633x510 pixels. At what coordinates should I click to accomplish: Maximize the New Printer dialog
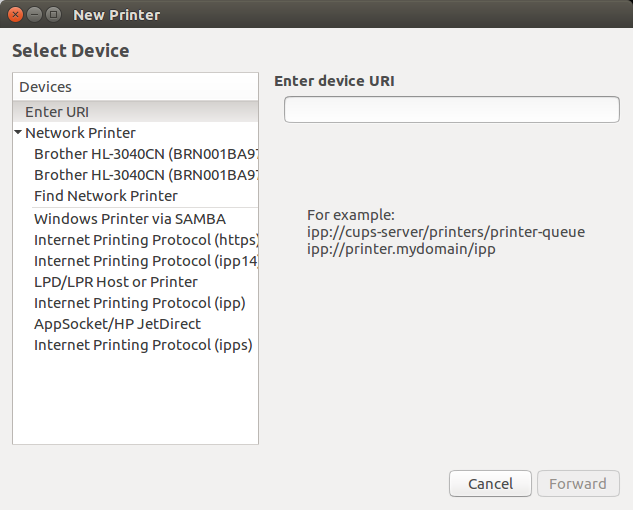[53, 15]
